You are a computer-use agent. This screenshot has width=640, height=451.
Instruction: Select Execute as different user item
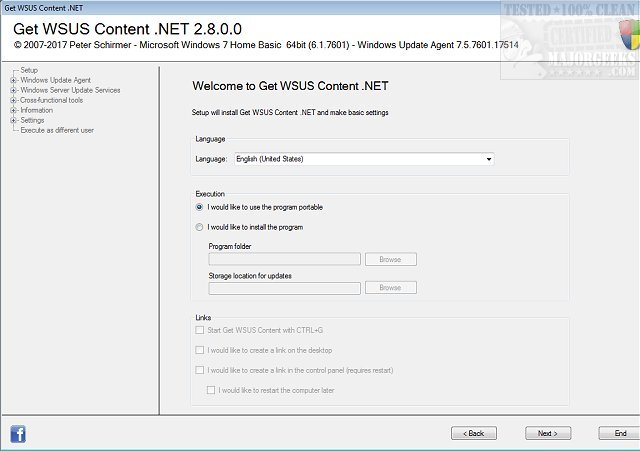pyautogui.click(x=57, y=130)
